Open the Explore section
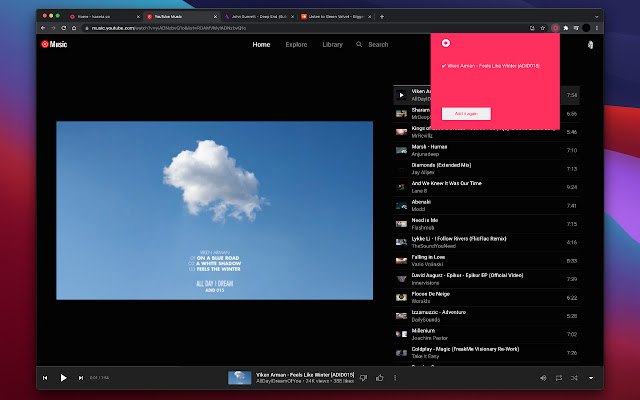The height and width of the screenshot is (400, 640). 296,44
